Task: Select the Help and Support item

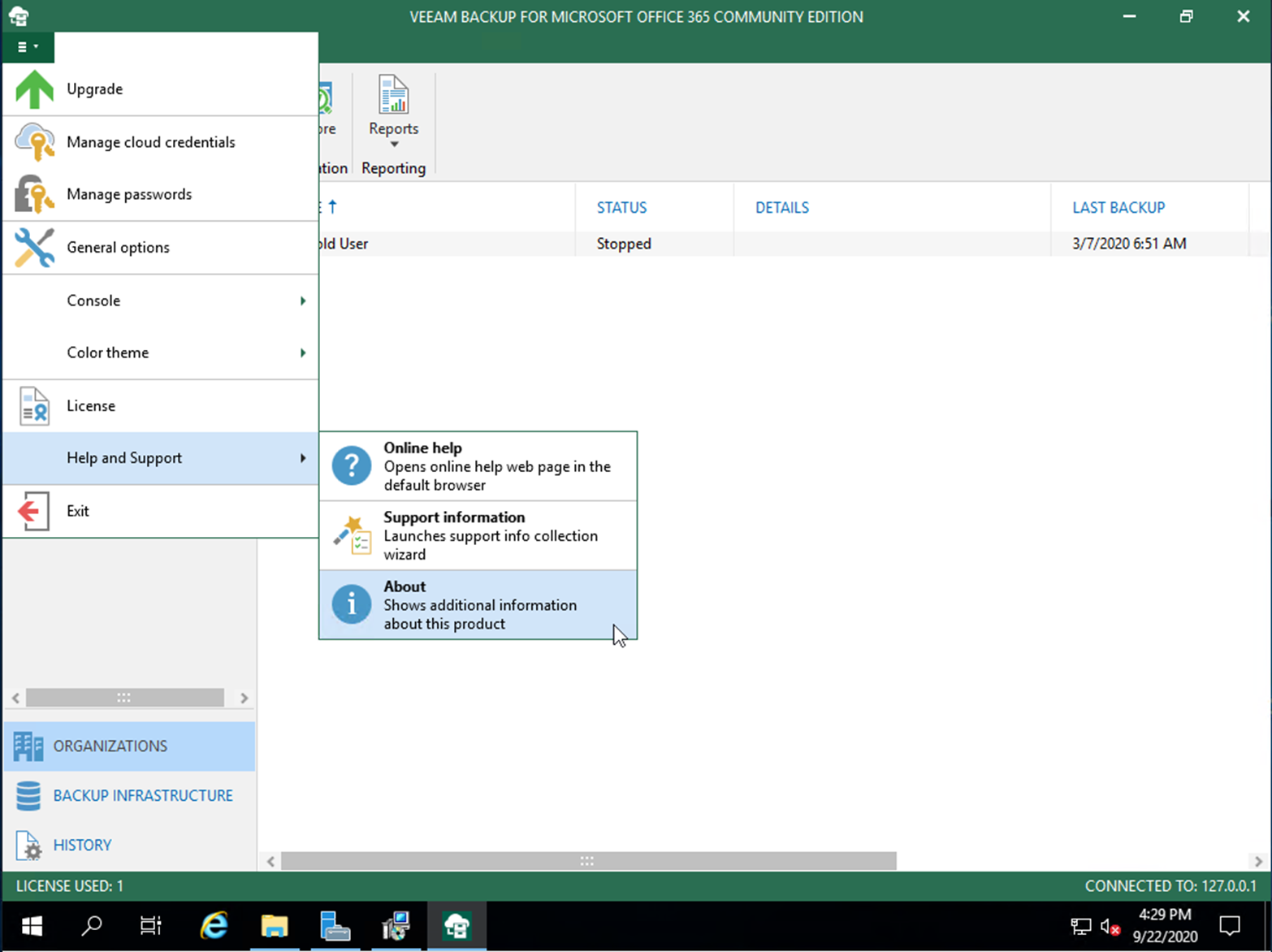Action: (161, 458)
